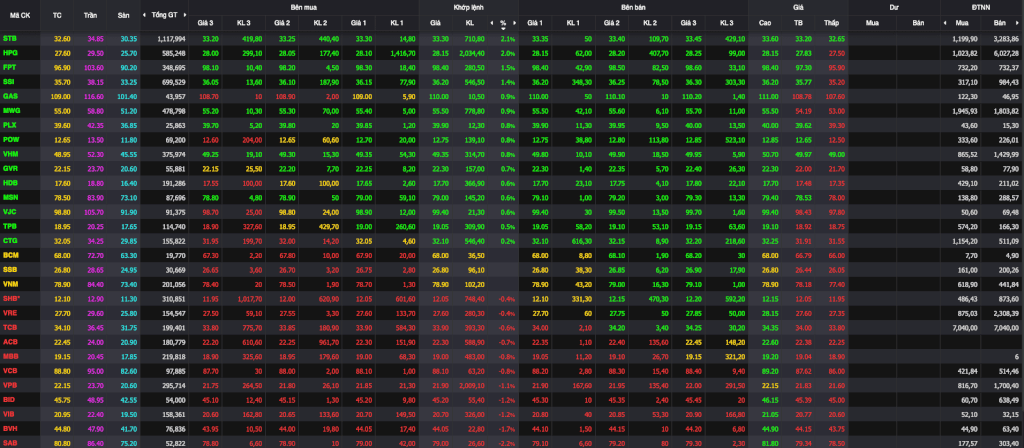The width and height of the screenshot is (1024, 448).
Task: Click the left arrow beside Tổng GT header
Action: point(146,14)
